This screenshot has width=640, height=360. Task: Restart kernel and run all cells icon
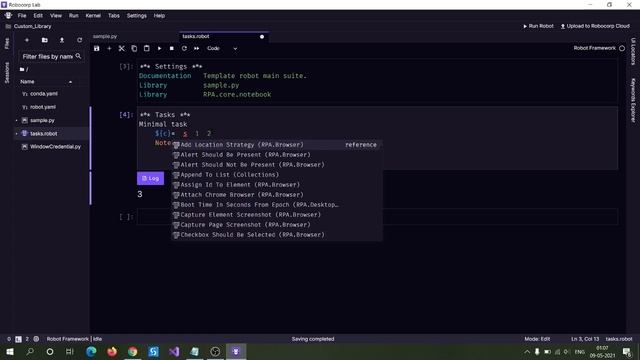click(x=196, y=48)
